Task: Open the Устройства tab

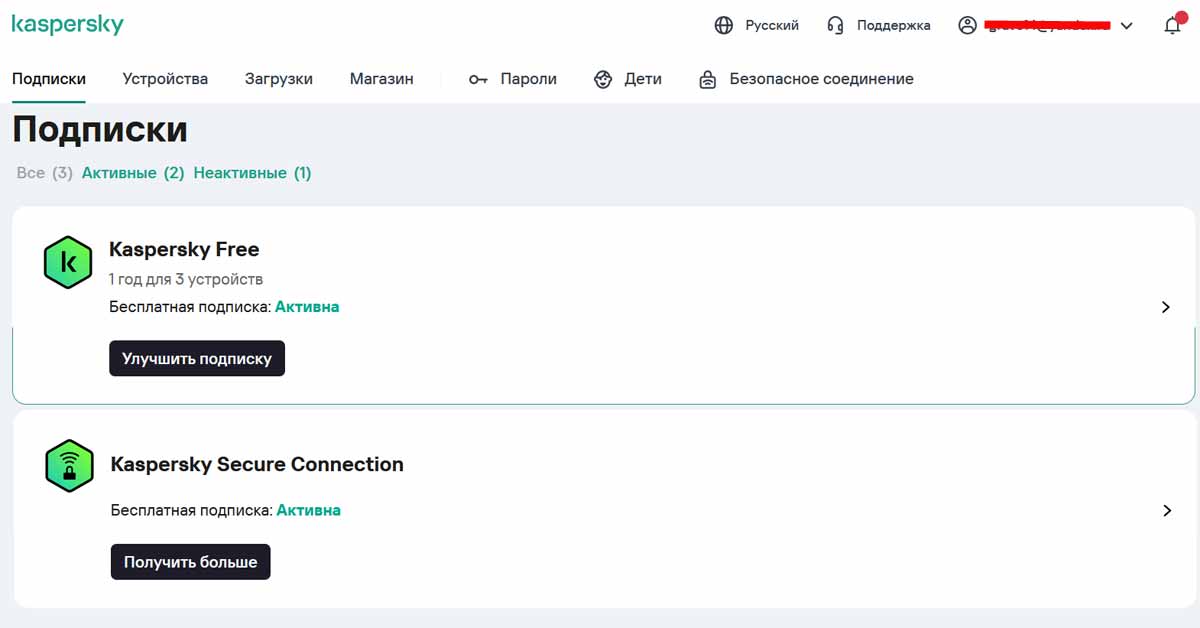Action: (165, 79)
